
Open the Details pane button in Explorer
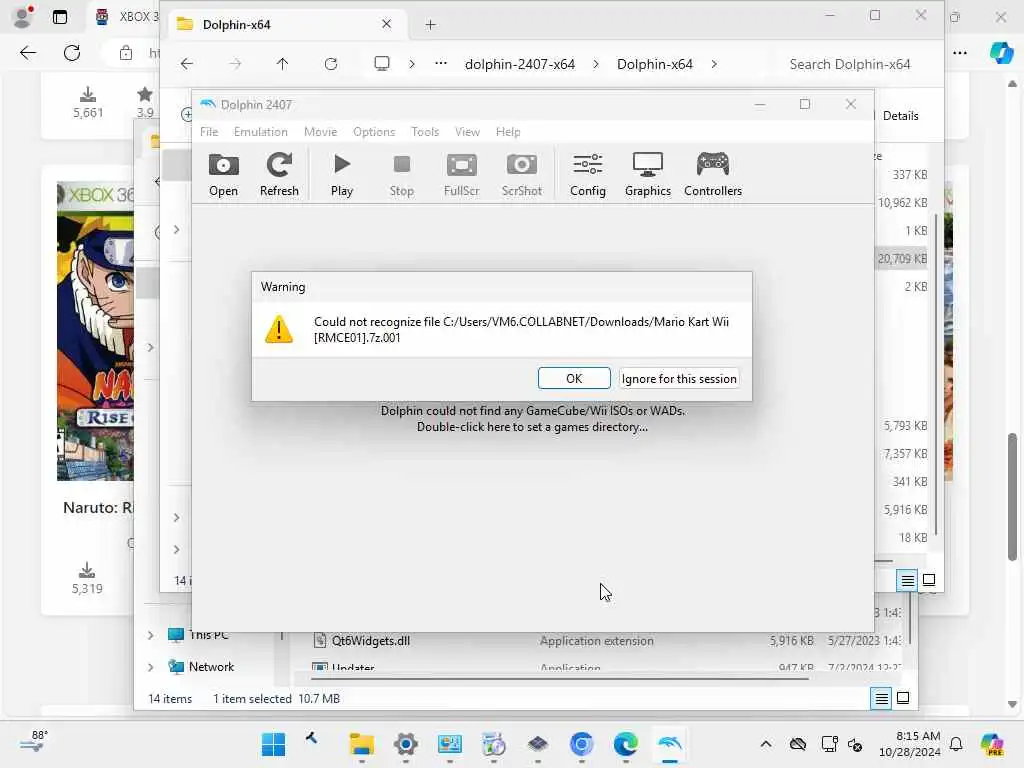[900, 116]
